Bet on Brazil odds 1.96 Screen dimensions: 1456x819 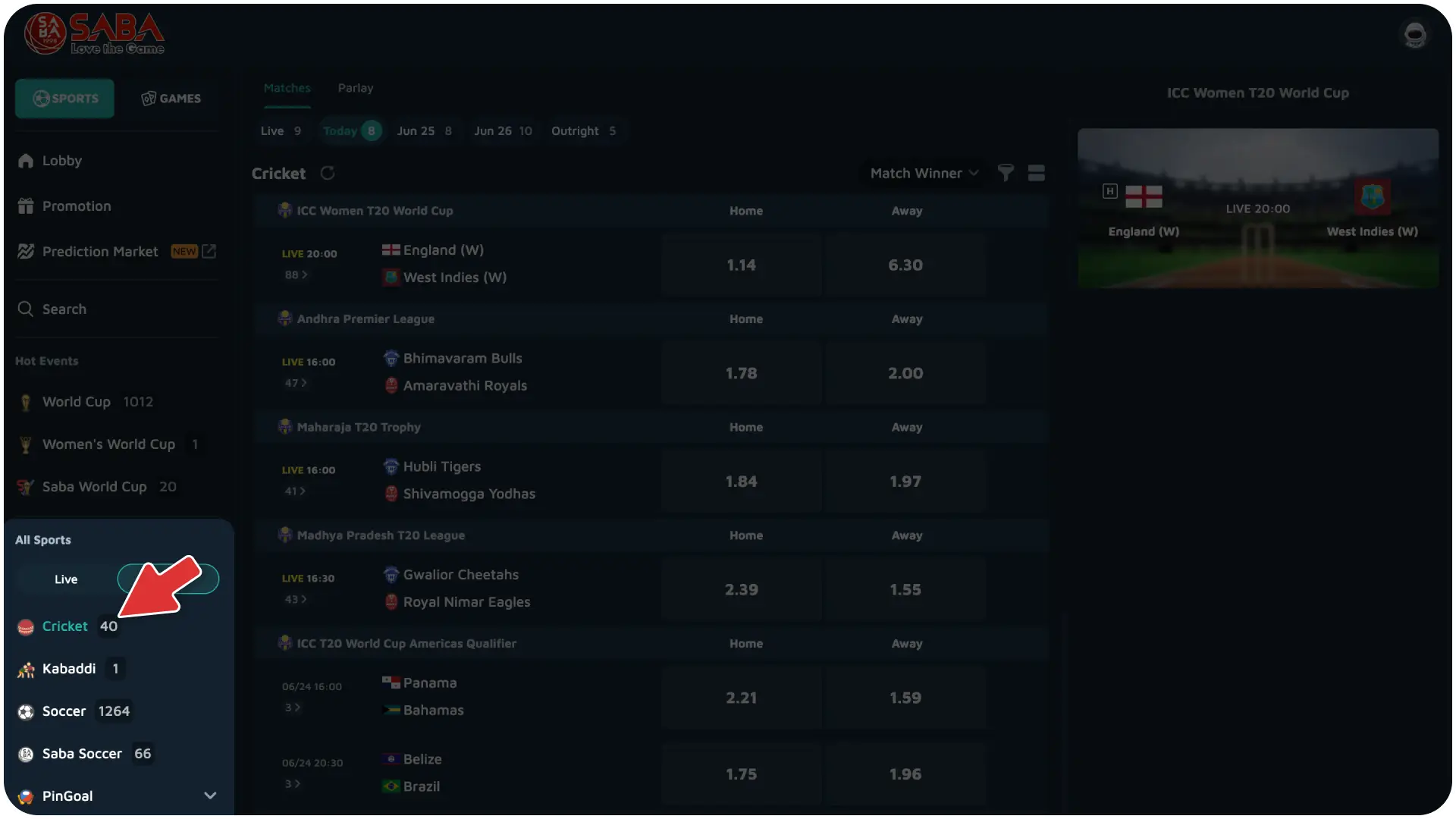coord(905,774)
